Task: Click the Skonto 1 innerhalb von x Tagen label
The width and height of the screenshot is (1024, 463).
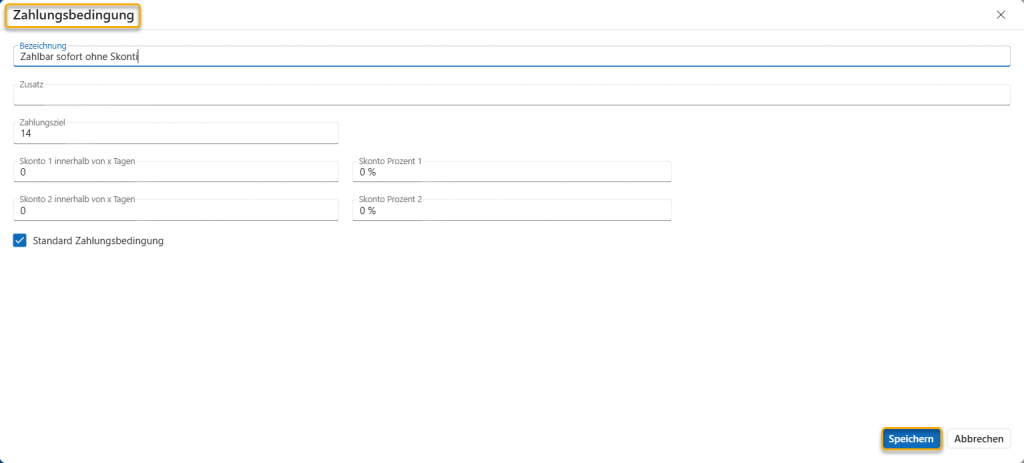Action: coord(77,161)
